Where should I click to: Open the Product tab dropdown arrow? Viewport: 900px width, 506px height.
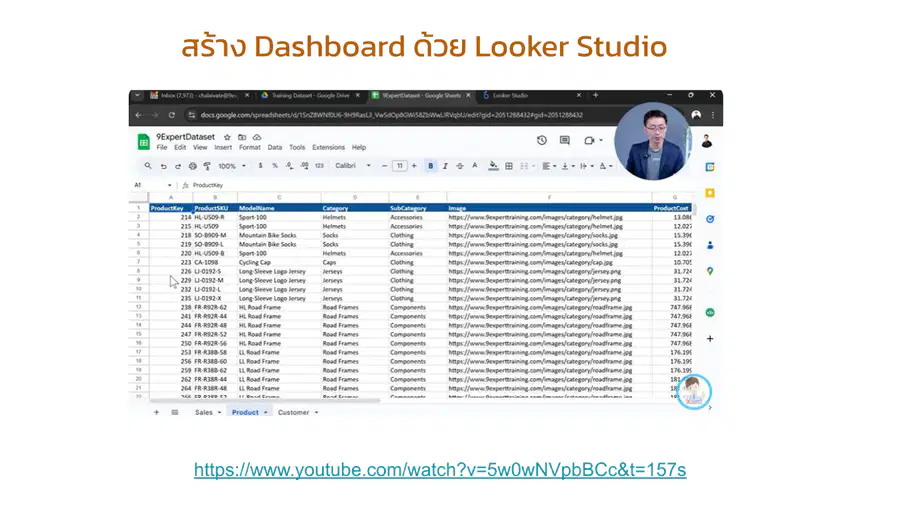click(266, 412)
